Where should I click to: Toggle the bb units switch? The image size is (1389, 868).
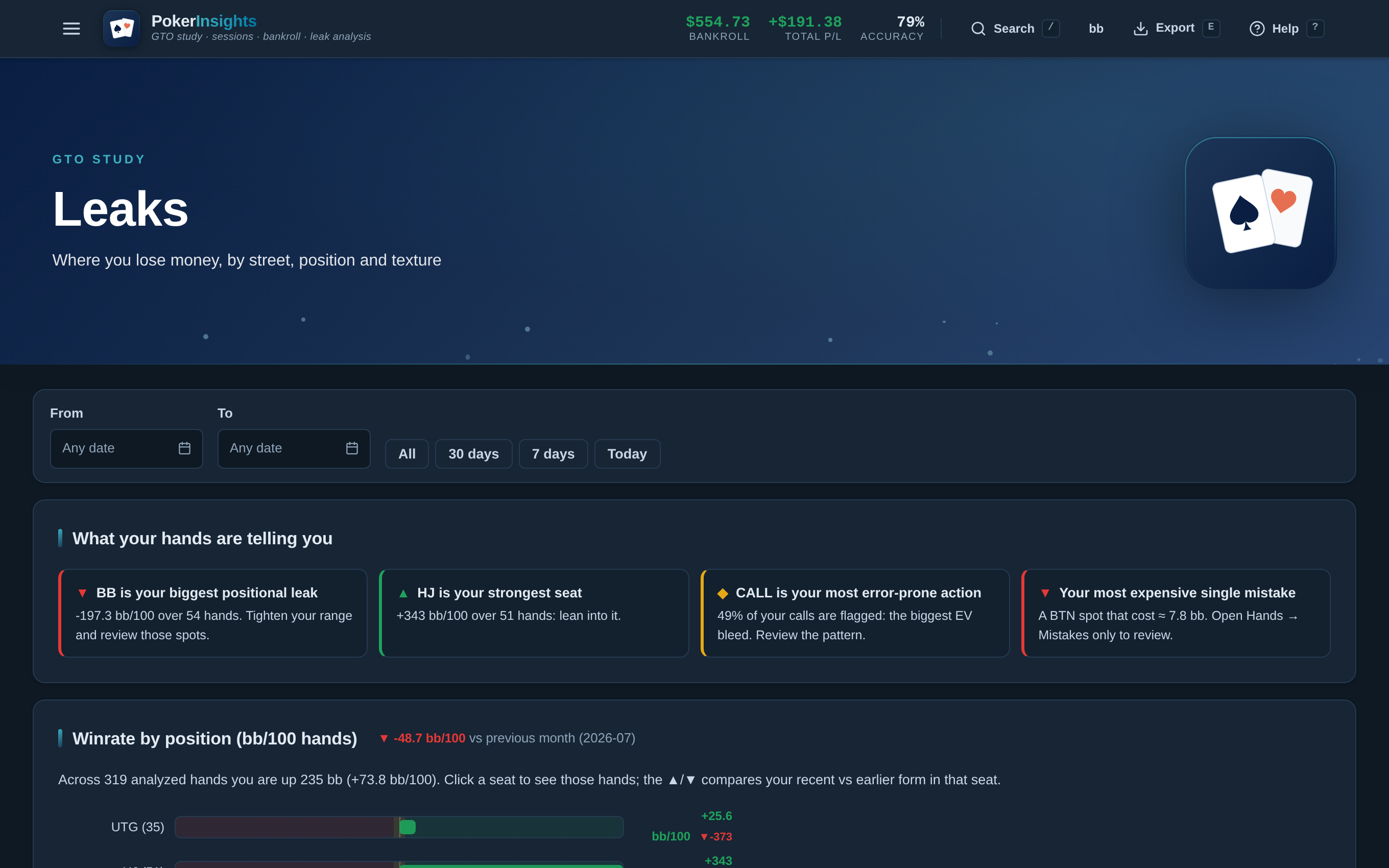[x=1096, y=29]
